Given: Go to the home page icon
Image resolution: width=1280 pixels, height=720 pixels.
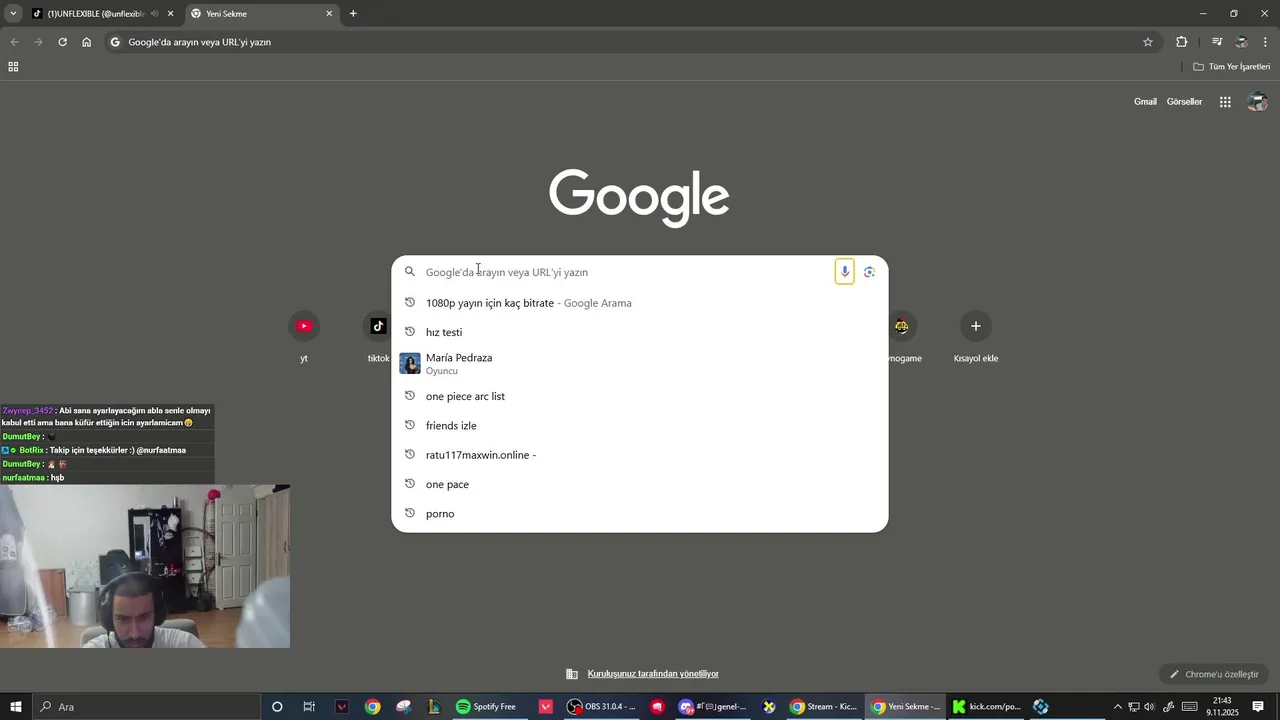Looking at the screenshot, I should (x=87, y=42).
